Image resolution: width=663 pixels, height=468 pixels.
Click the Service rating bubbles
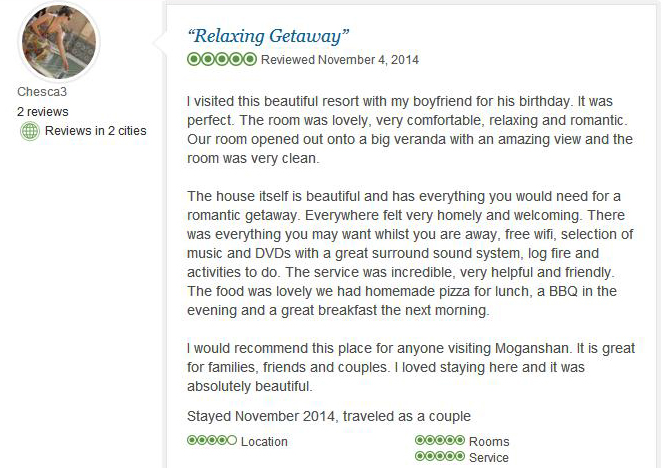tap(440, 456)
